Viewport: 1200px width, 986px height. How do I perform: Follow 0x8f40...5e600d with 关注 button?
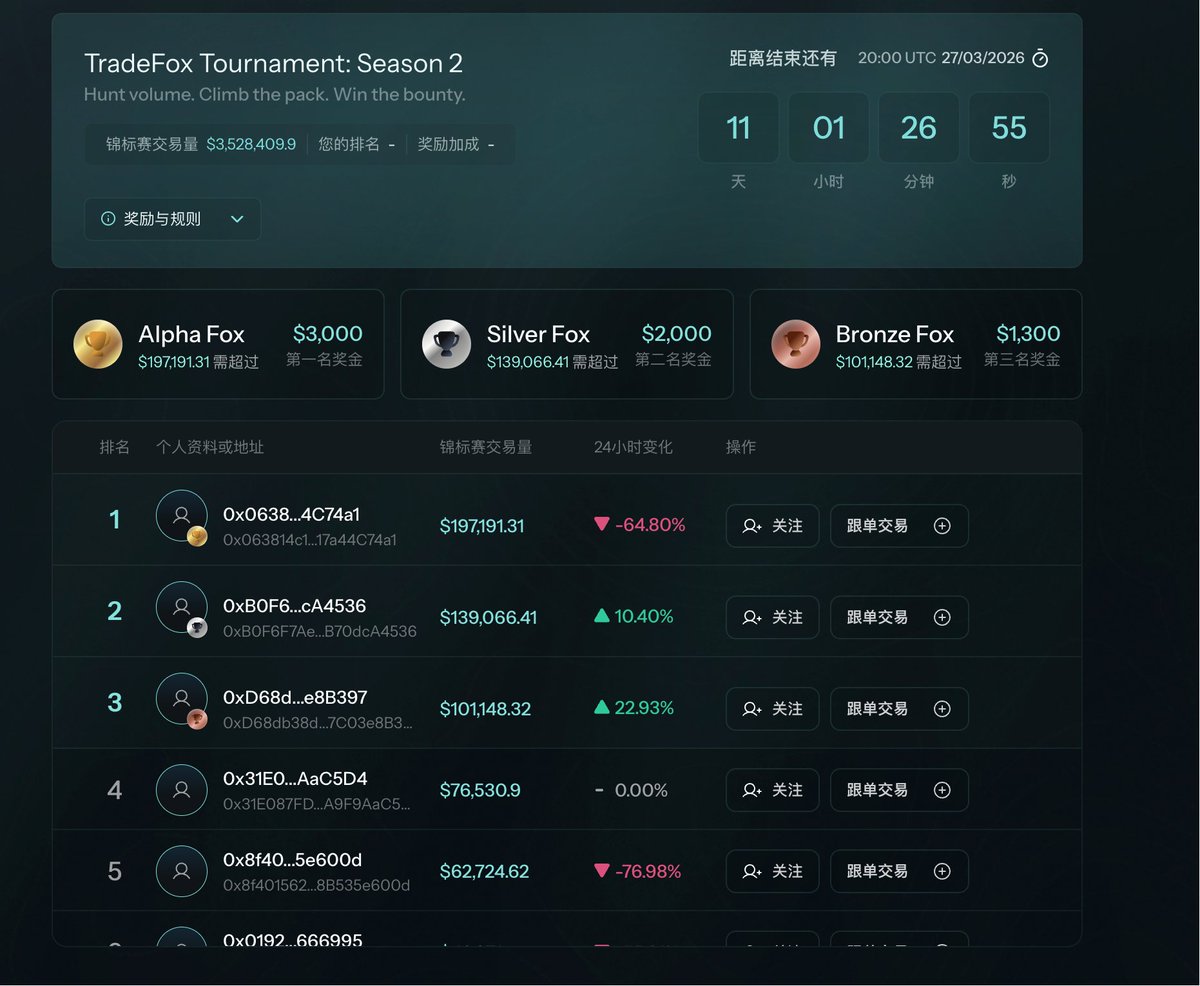[772, 871]
